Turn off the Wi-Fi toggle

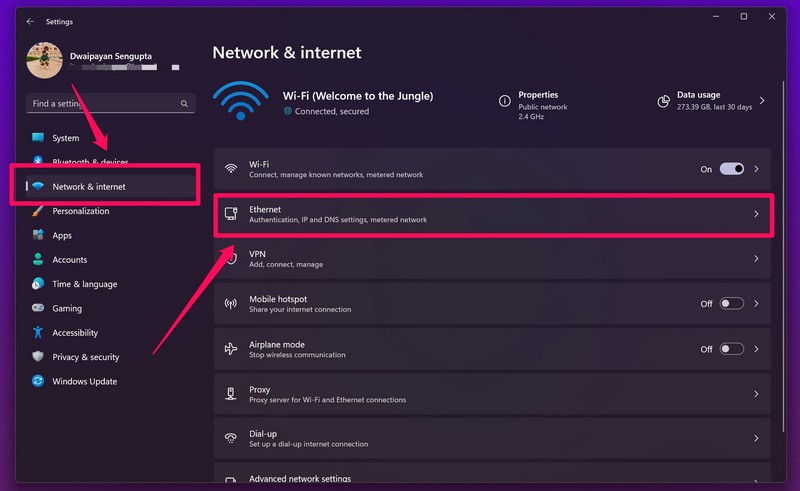(x=731, y=169)
